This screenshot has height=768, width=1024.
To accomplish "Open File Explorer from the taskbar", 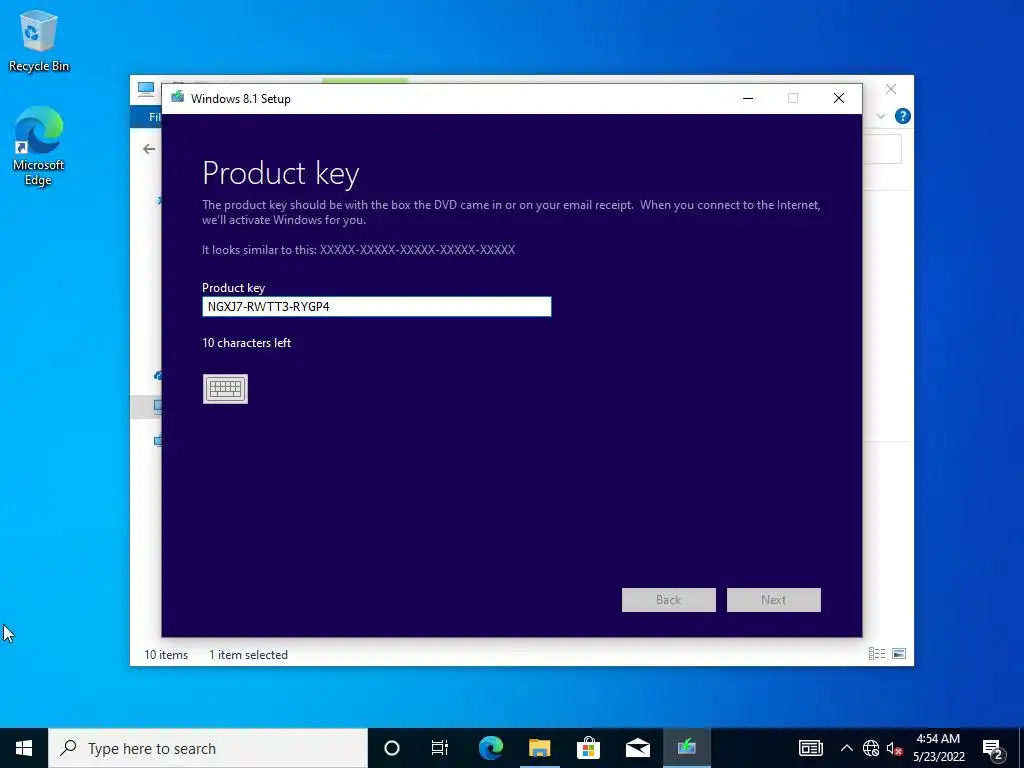I will [x=539, y=748].
